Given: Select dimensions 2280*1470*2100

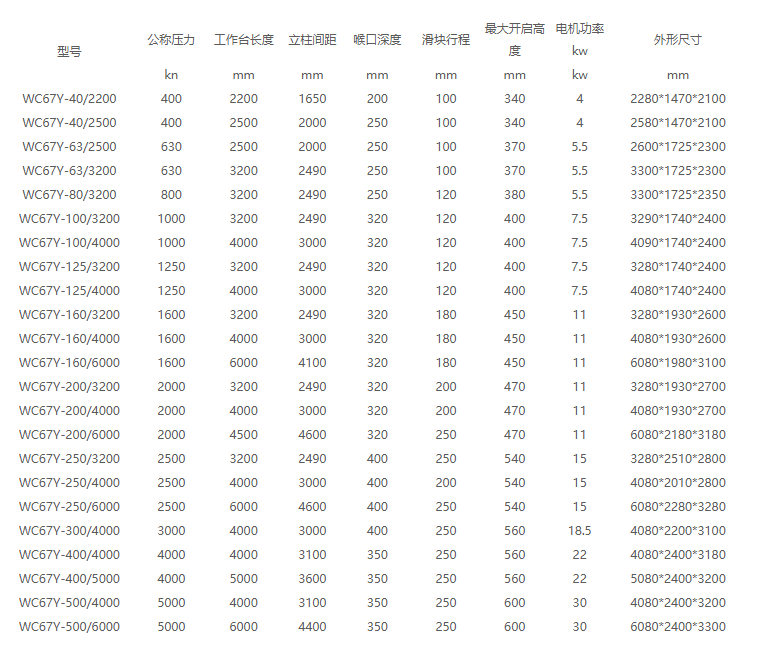Looking at the screenshot, I should pyautogui.click(x=677, y=99).
